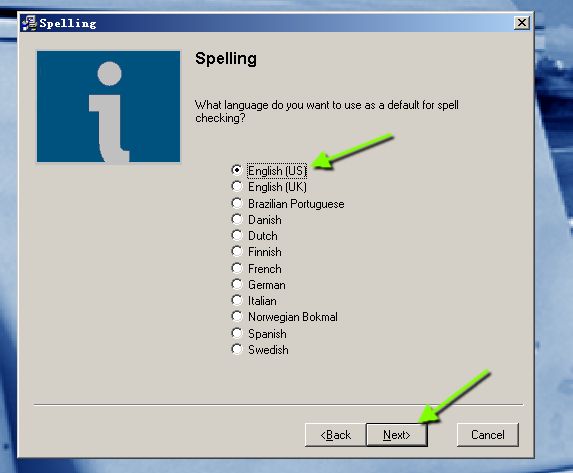Cancel the Spelling setup dialog
Viewport: 573px width, 473px height.
(487, 435)
